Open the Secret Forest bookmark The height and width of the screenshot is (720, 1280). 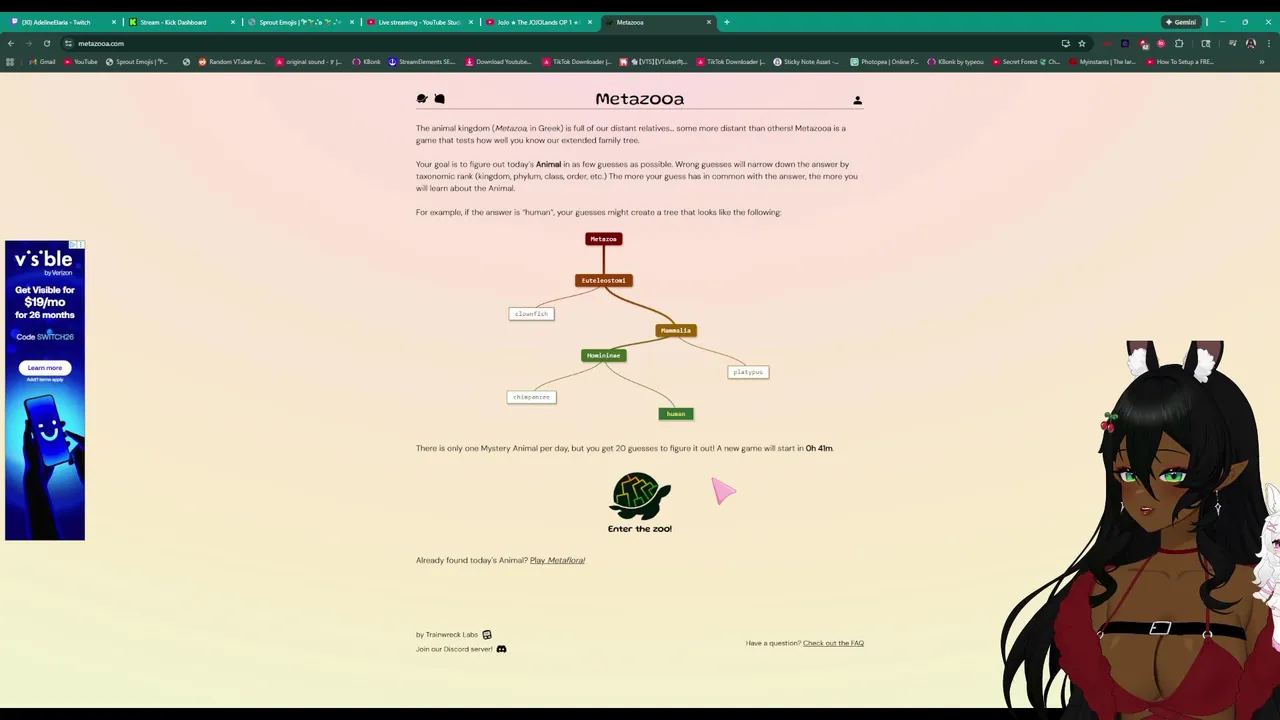click(1026, 62)
